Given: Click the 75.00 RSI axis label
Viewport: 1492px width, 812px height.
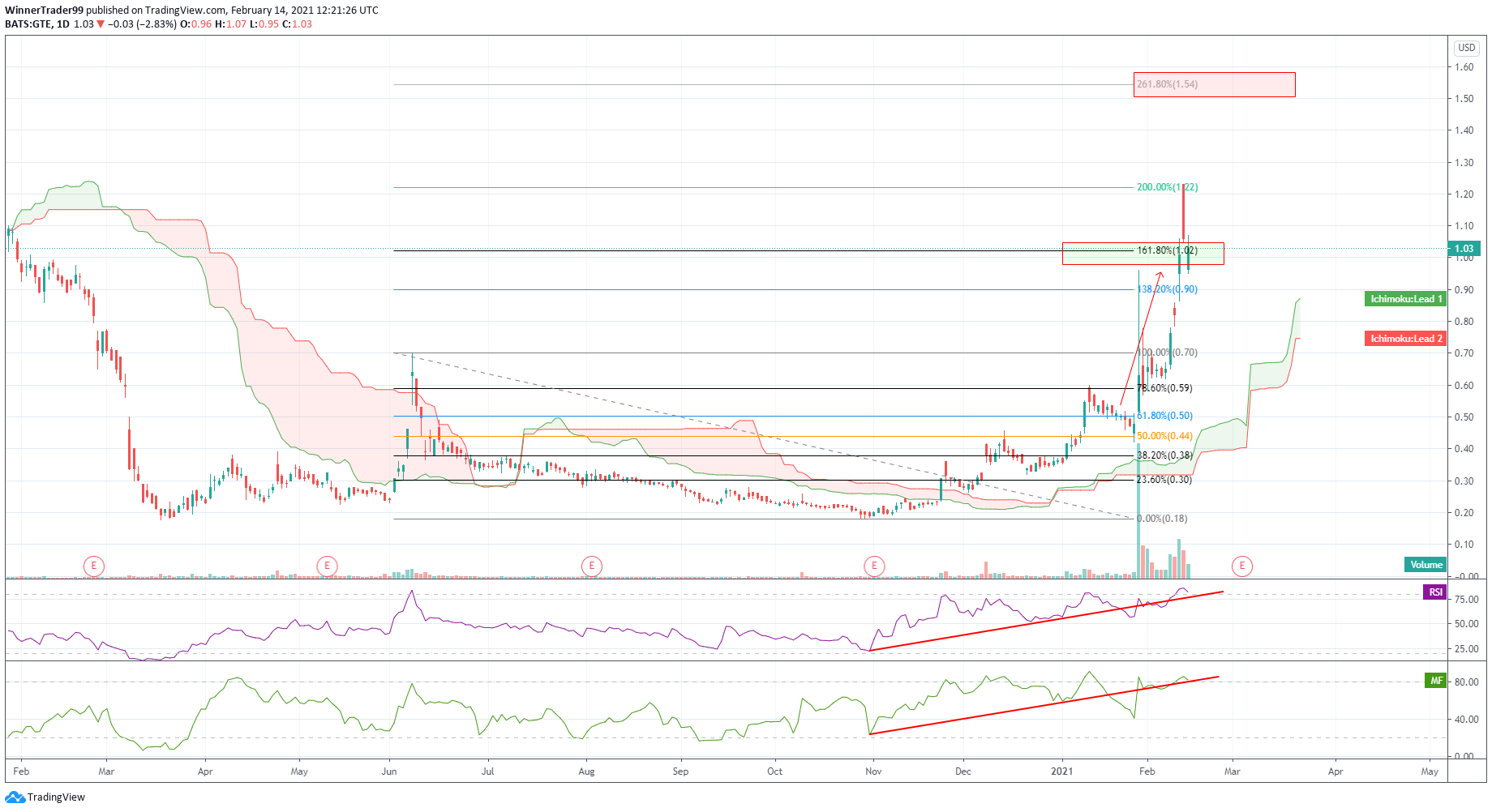Looking at the screenshot, I should [1466, 600].
